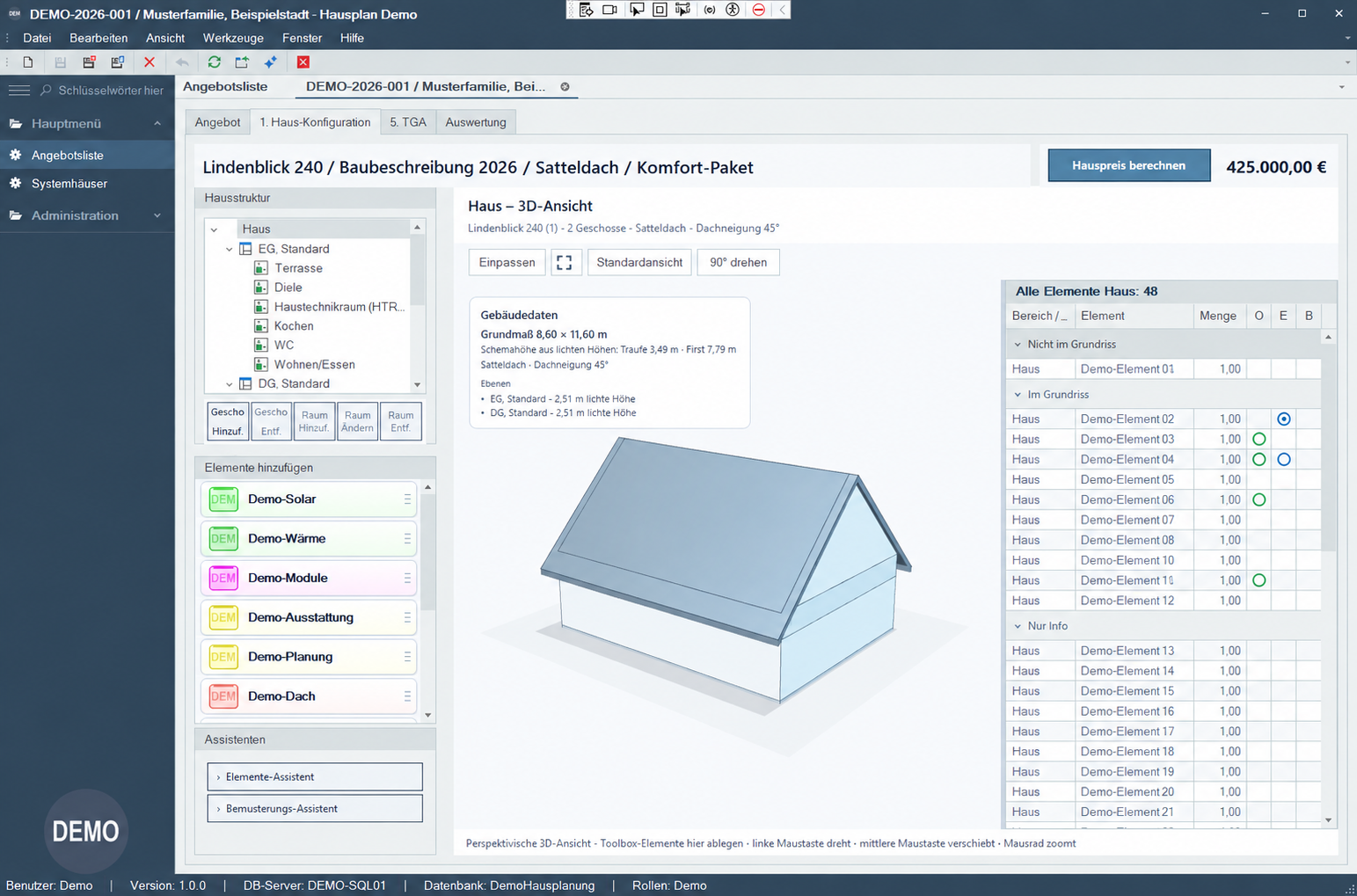
Task: Select the O radio for Demo-Element 04
Action: tap(1259, 460)
